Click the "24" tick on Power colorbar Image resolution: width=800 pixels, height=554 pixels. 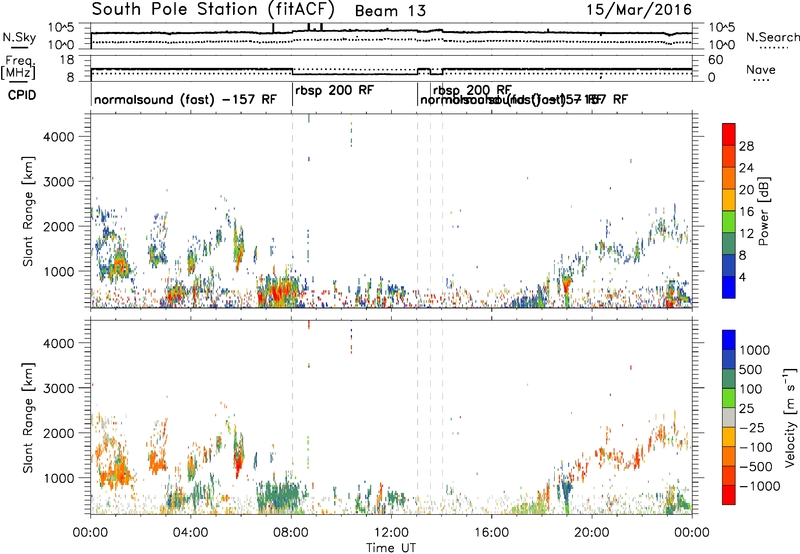coord(746,168)
